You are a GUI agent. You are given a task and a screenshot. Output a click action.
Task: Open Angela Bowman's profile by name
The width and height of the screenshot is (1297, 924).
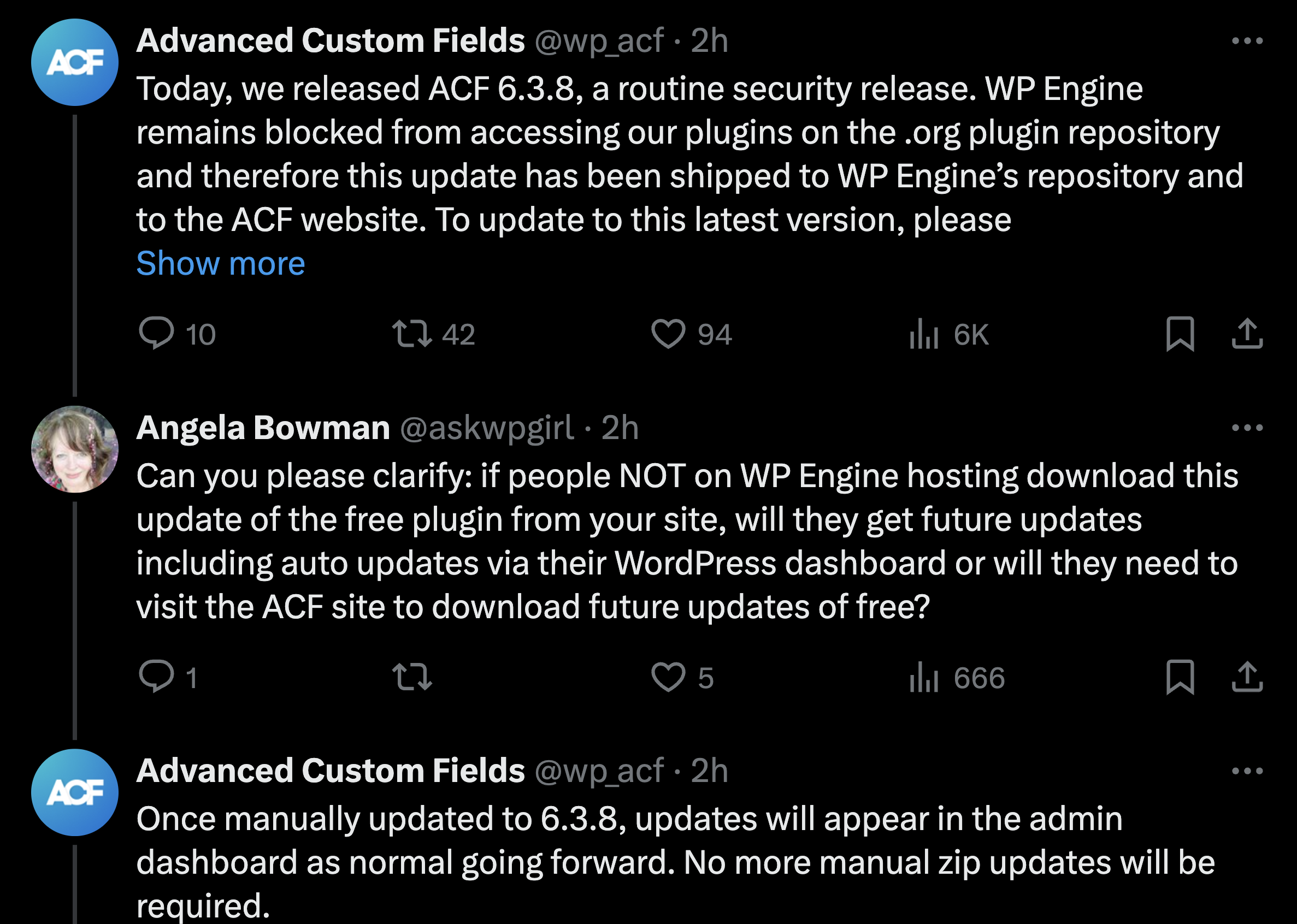click(263, 428)
